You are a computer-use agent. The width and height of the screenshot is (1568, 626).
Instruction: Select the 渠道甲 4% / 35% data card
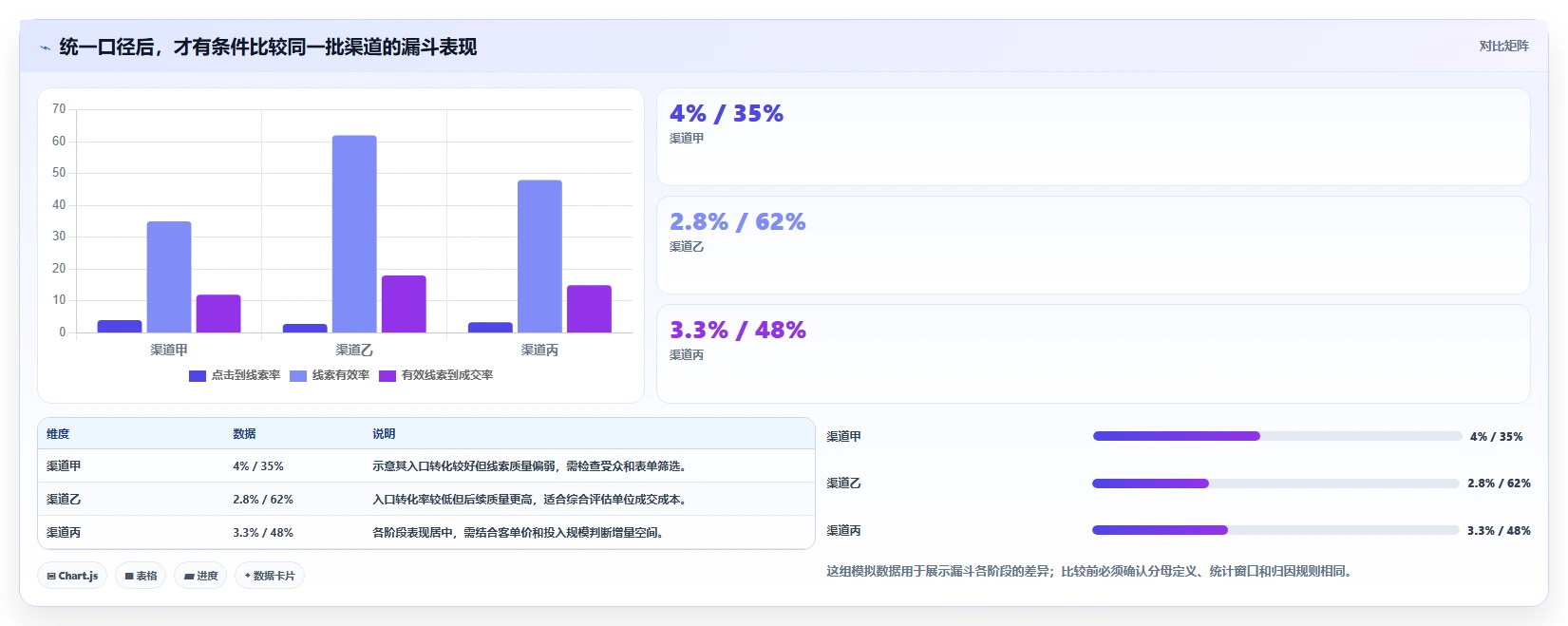(1093, 137)
